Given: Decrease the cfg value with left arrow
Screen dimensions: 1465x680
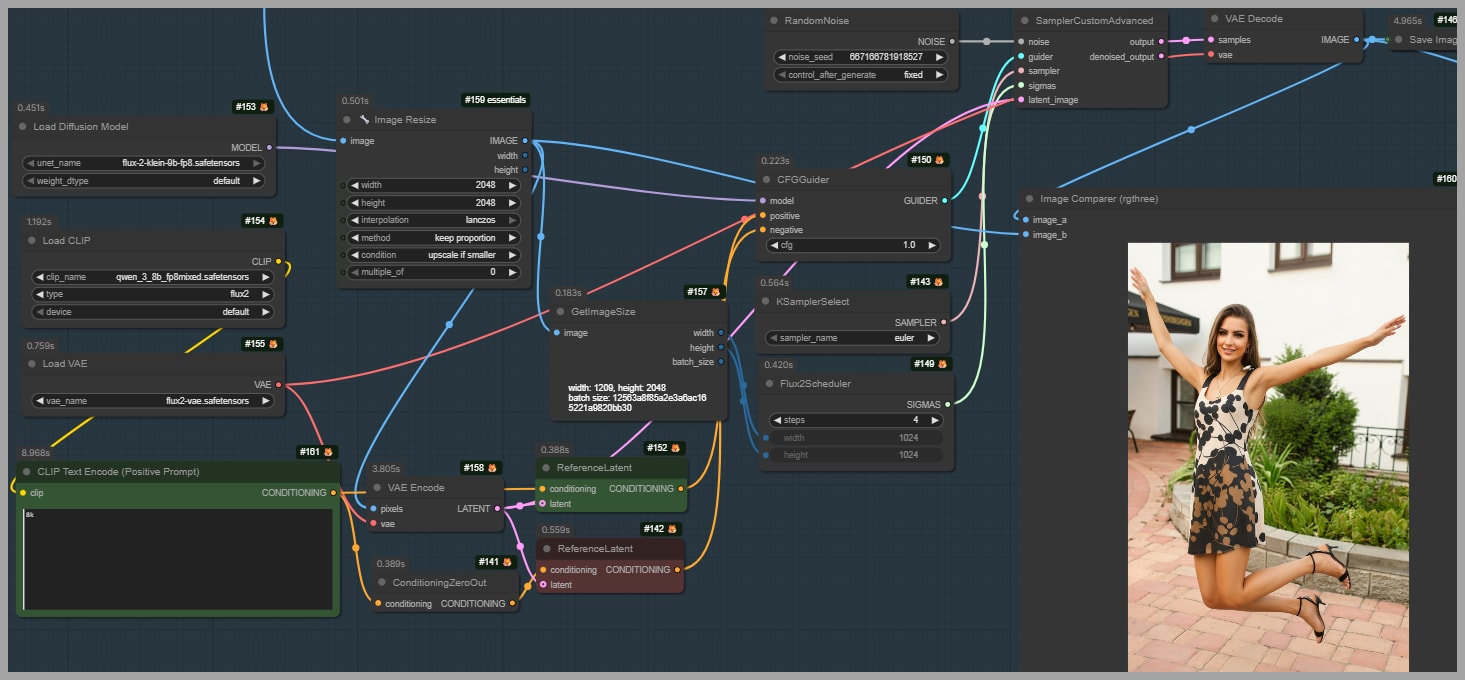Looking at the screenshot, I should point(774,245).
